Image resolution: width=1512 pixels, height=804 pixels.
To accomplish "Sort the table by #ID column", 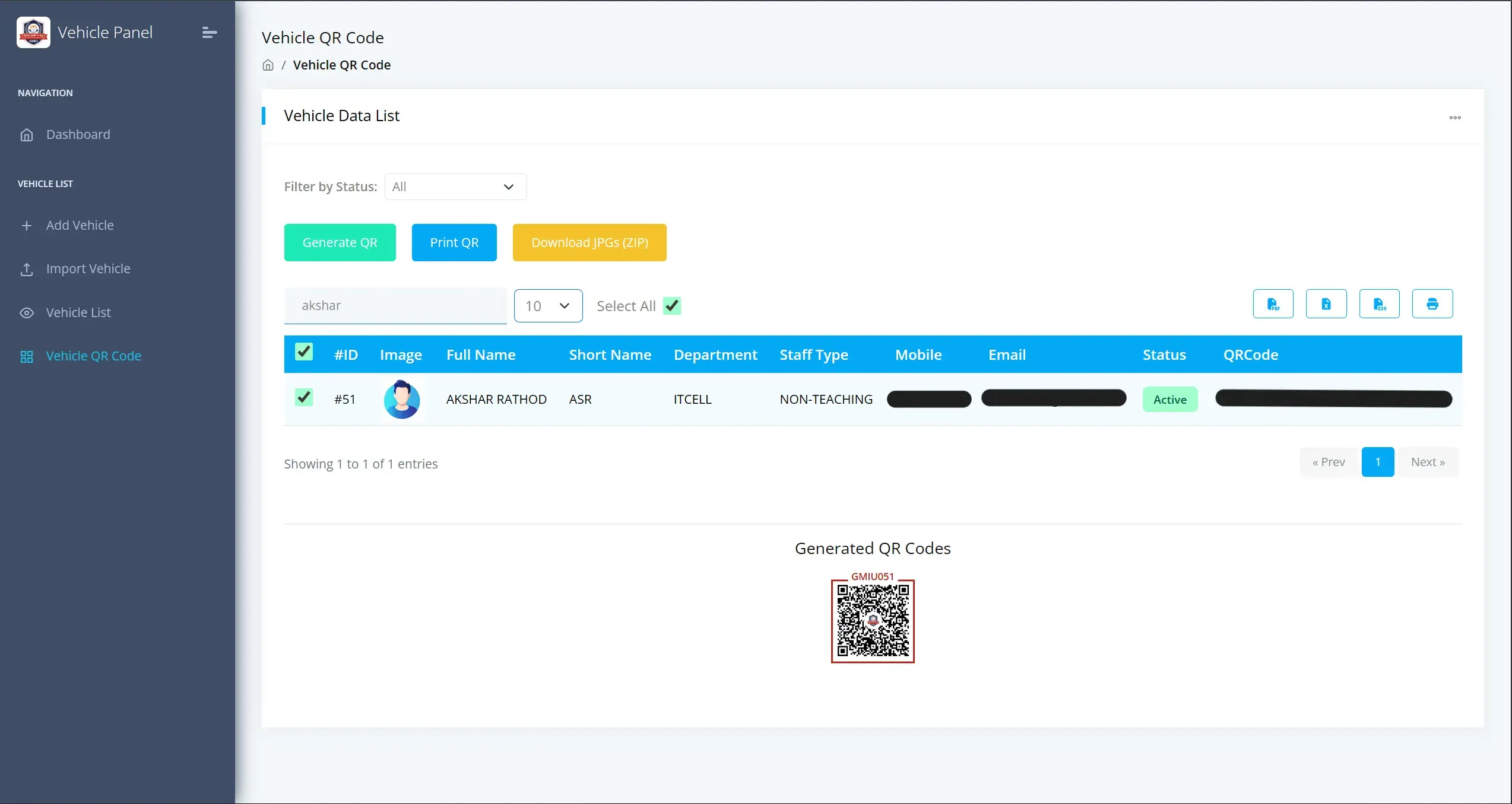I will [346, 354].
